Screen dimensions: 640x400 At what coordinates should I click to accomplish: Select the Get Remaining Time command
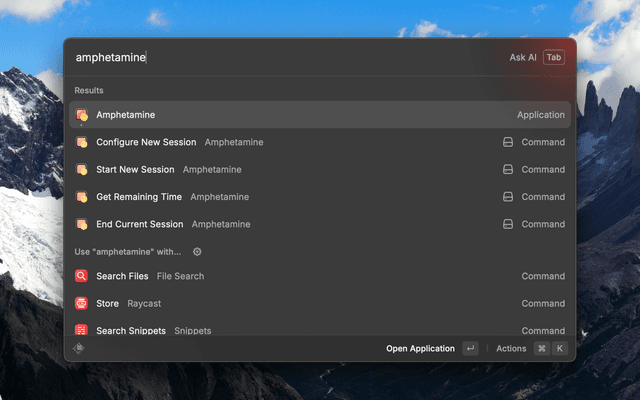[x=320, y=197]
